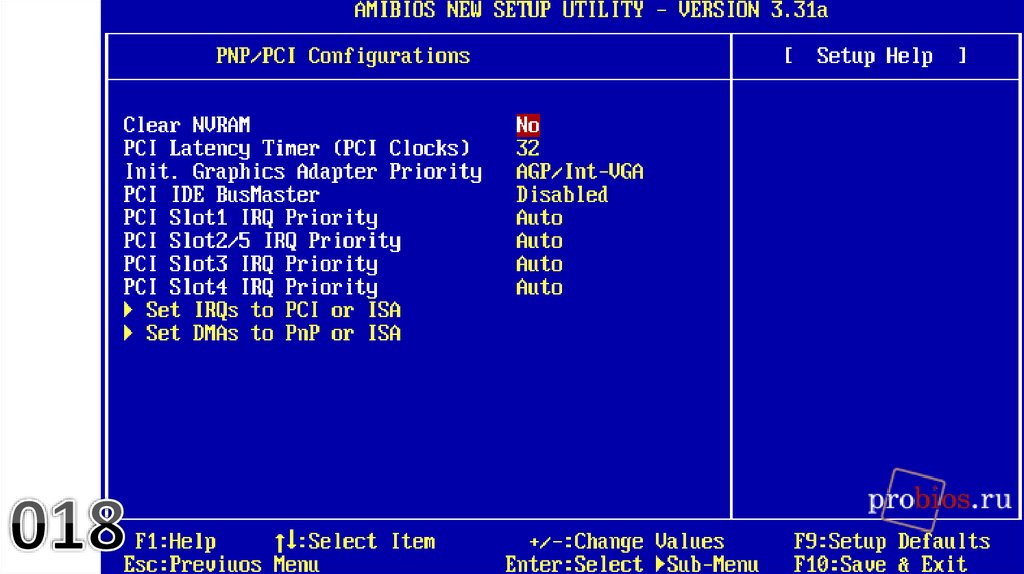Expand the Set DMAs to PnP or ISA submenu
The height and width of the screenshot is (574, 1024).
coord(272,333)
